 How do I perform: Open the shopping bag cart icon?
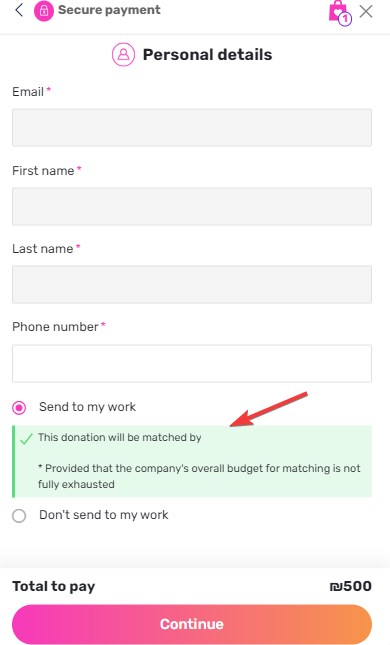pyautogui.click(x=337, y=11)
